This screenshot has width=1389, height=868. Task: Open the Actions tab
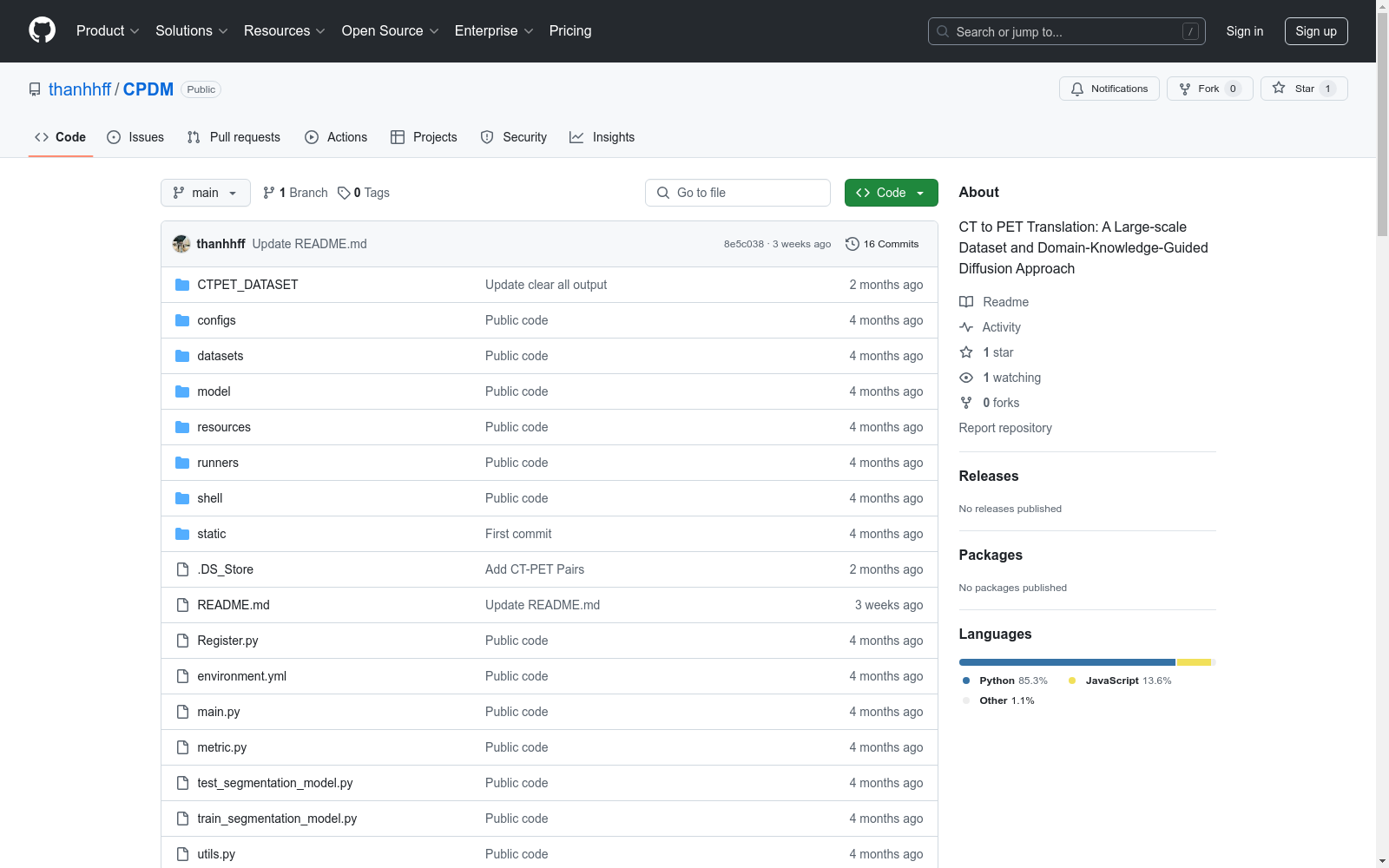[x=336, y=137]
